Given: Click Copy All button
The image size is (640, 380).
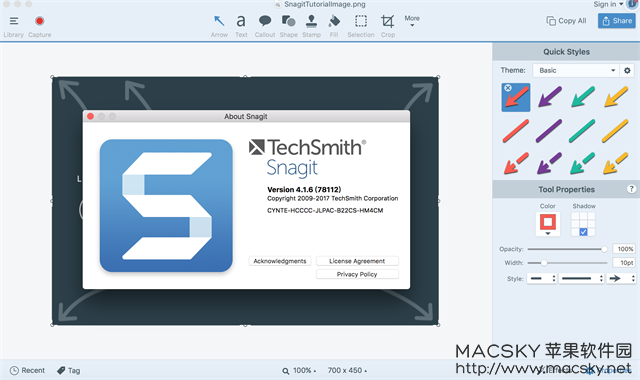Looking at the screenshot, I should [x=566, y=21].
